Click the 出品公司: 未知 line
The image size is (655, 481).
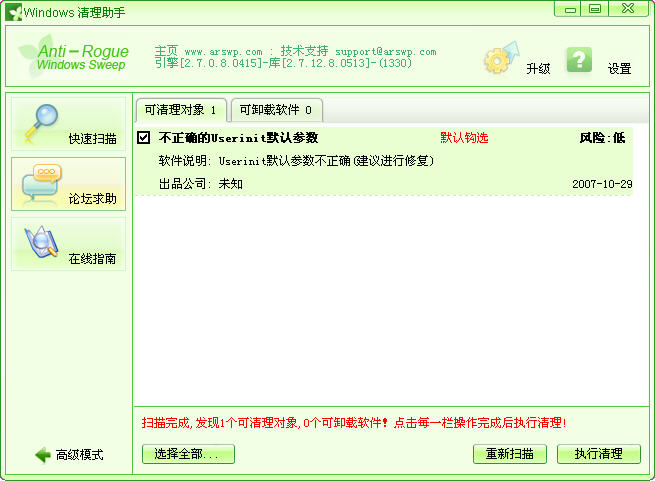point(201,183)
